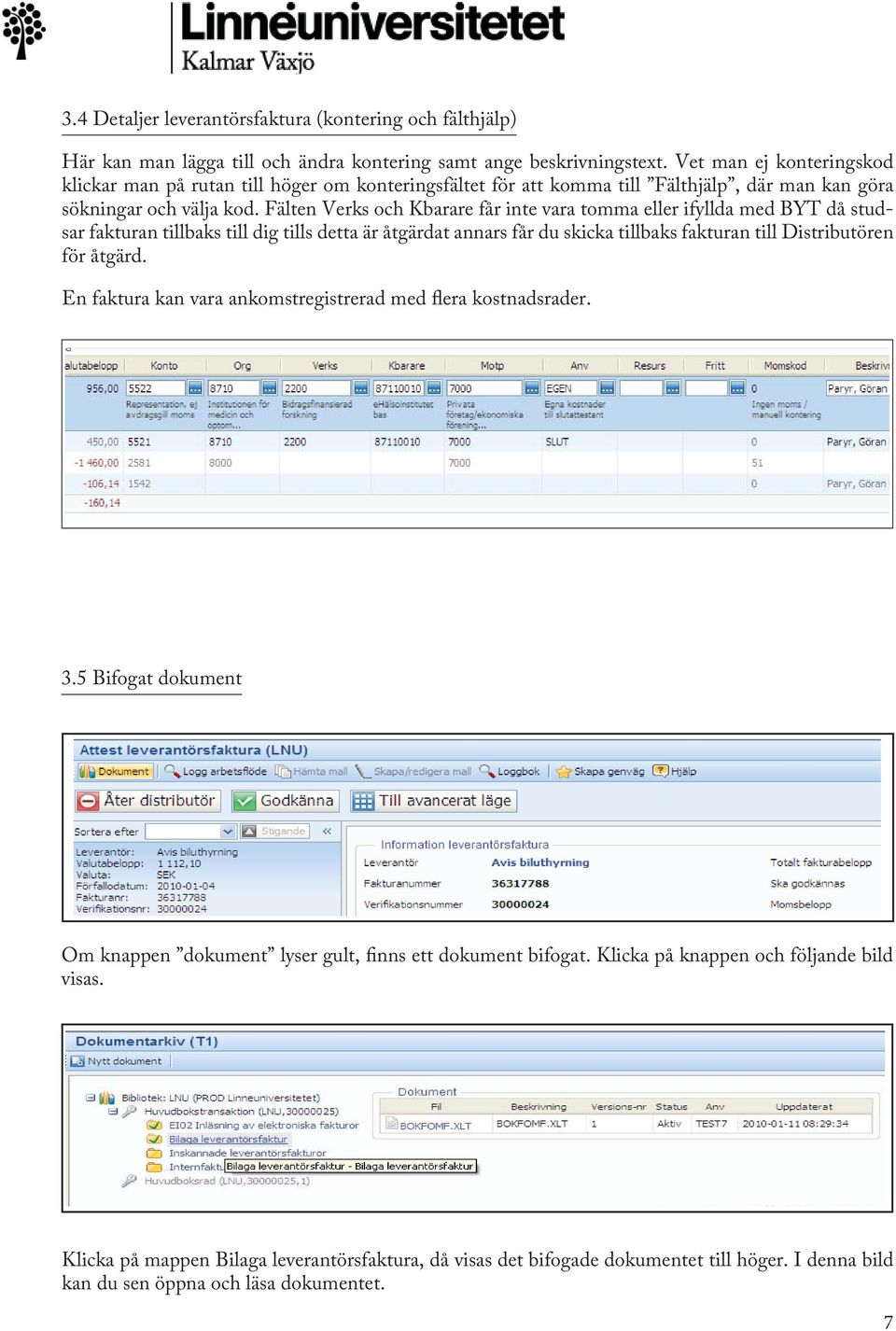Image resolution: width=896 pixels, height=1331 pixels.
Task: Open Hjälp in the toolbar
Action: [x=675, y=771]
